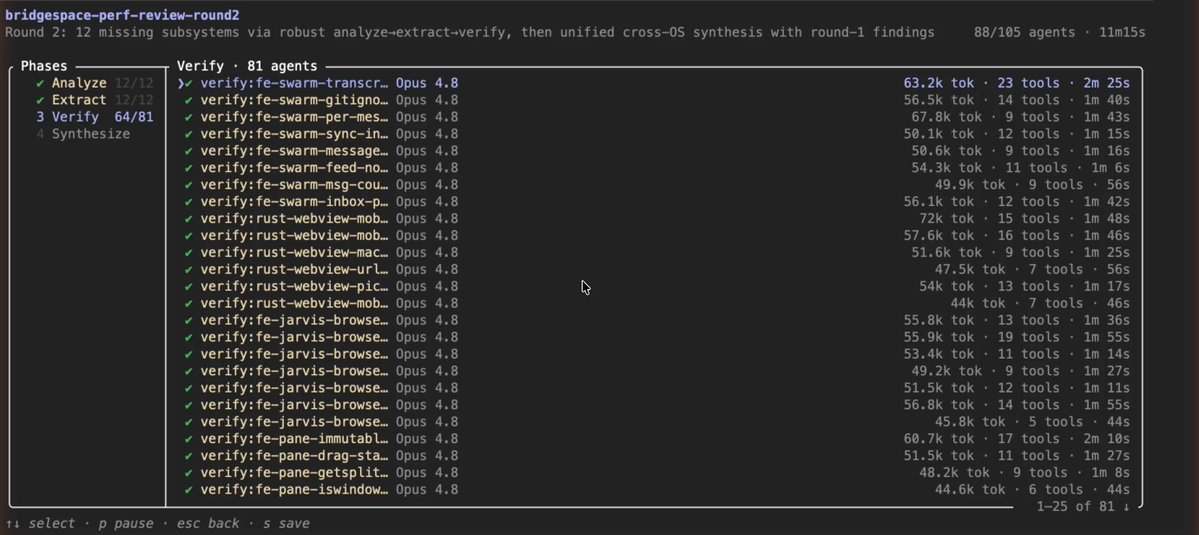Select the verify:fe-pane-immutabl agent row
This screenshot has height=535, width=1199.
click(x=653, y=439)
